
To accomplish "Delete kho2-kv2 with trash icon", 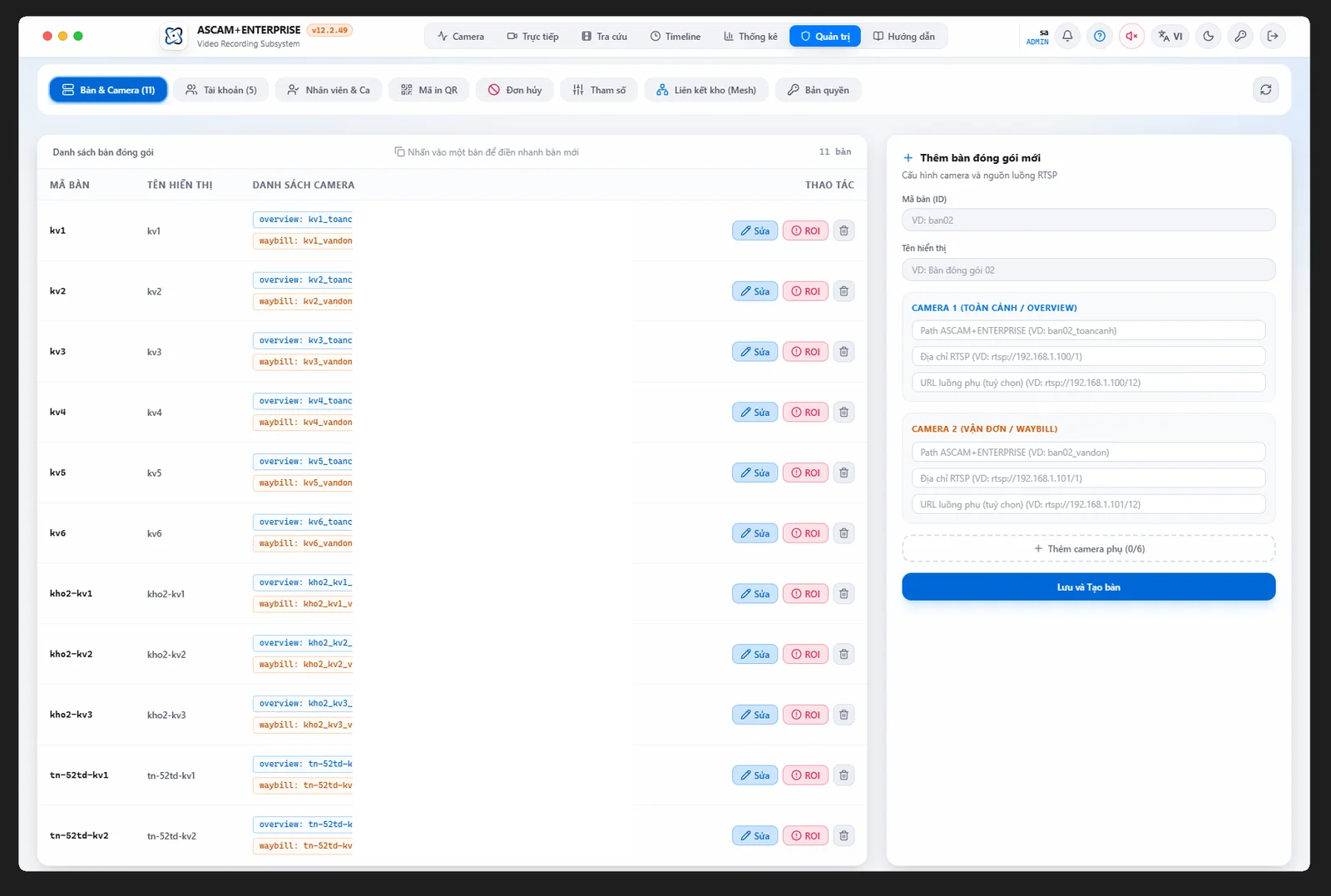I will tap(844, 655).
